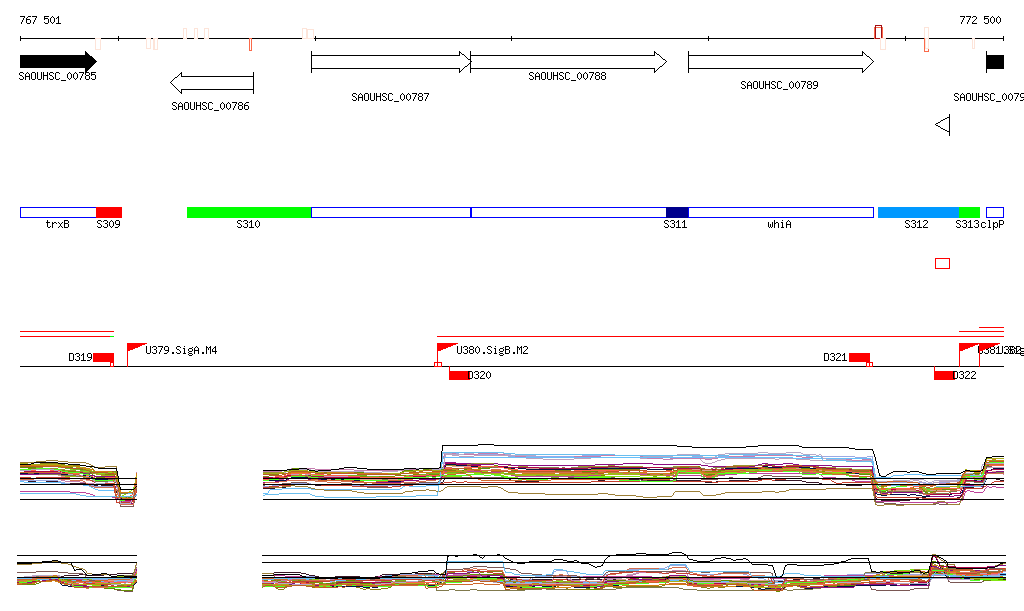Select the red D320 block
The image size is (1024, 611).
[458, 375]
